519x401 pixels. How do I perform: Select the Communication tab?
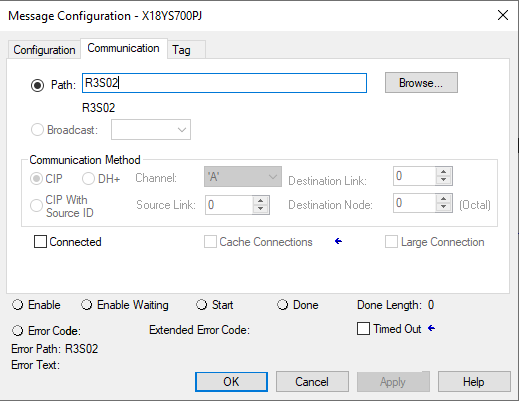point(123,49)
